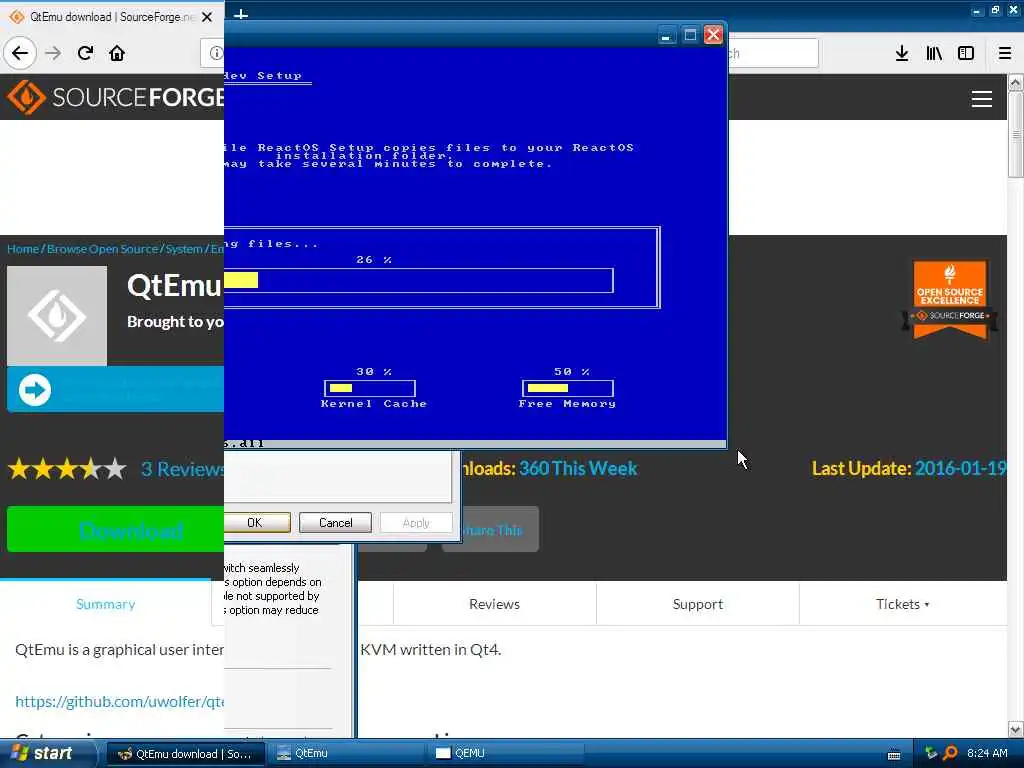This screenshot has height=768, width=1024.
Task: Click the browser forward arrow
Action: click(53, 53)
